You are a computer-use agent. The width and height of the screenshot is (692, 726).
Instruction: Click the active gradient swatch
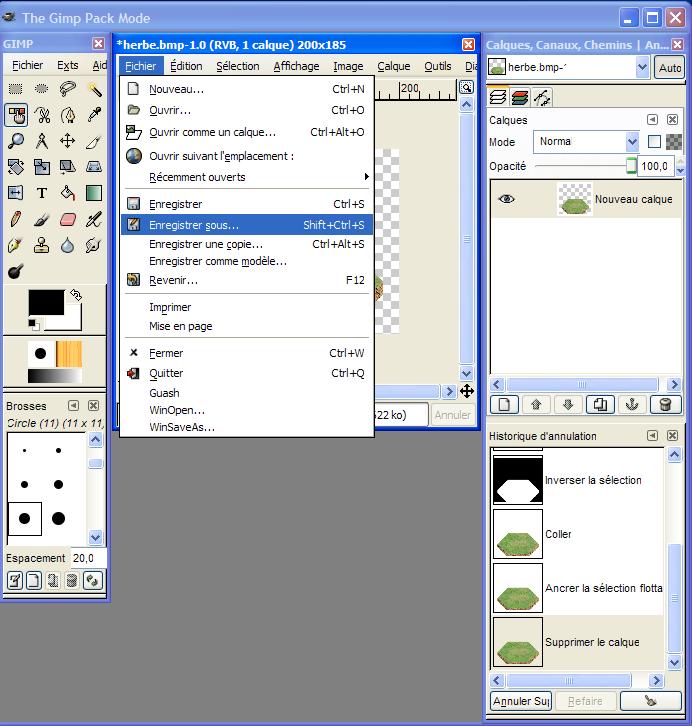tap(55, 376)
